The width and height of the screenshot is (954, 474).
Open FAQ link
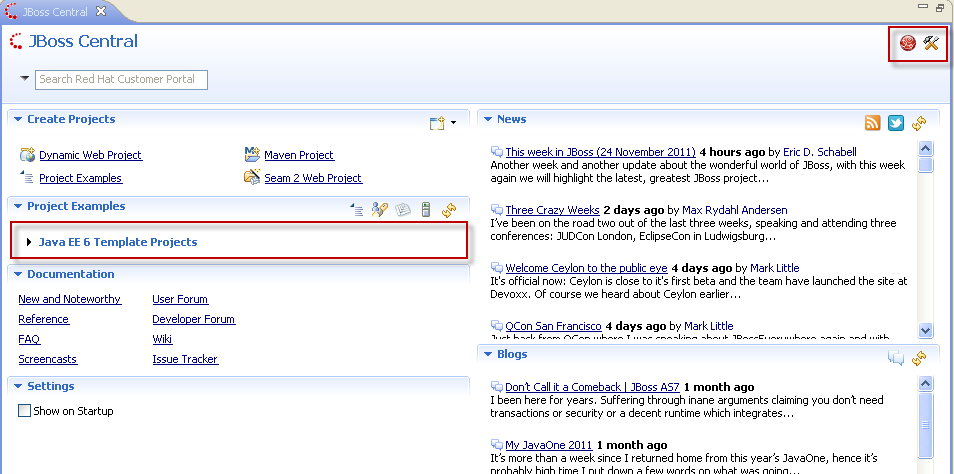pos(29,340)
